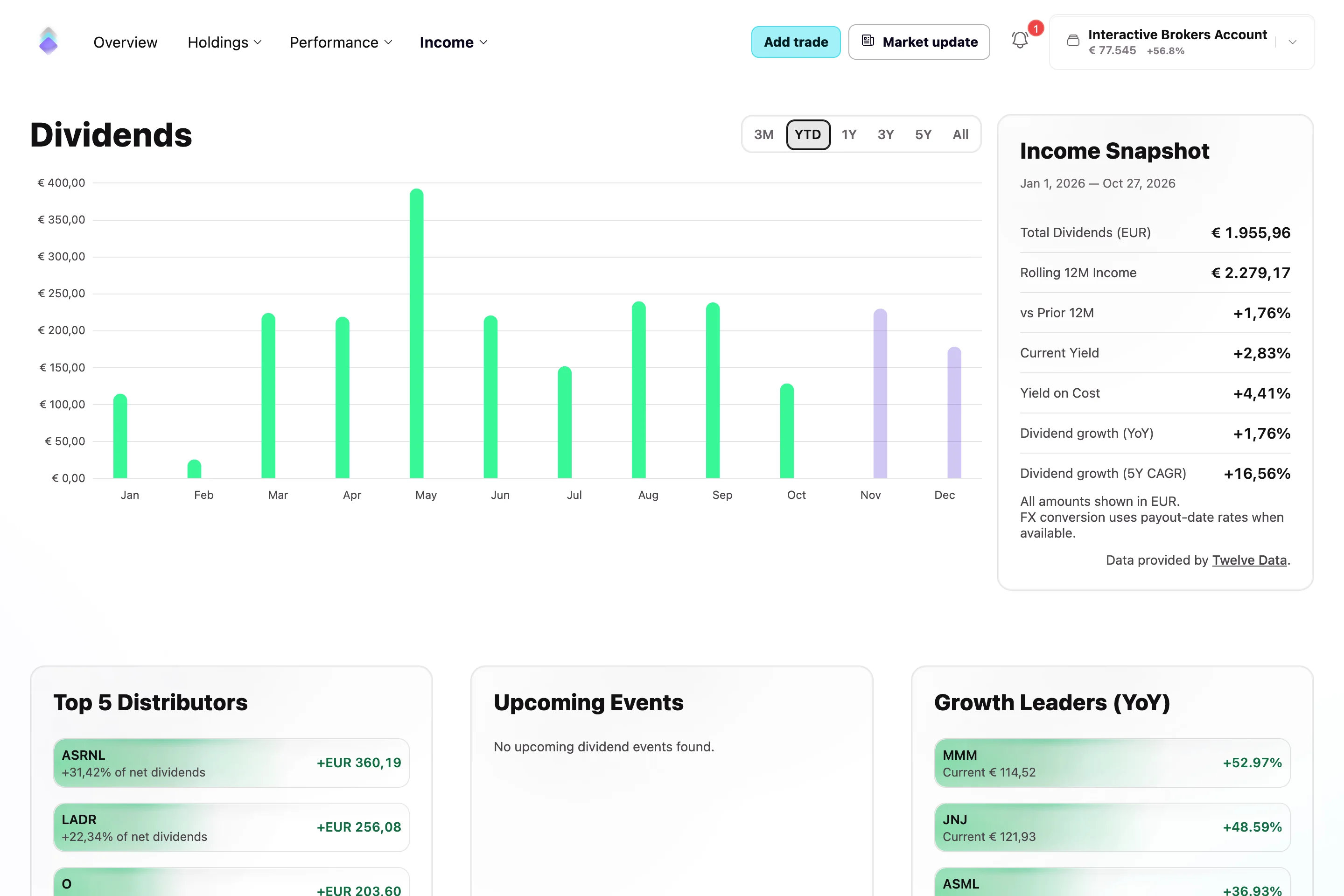Click the newspaper icon in Market update
1344x896 pixels.
pos(868,41)
